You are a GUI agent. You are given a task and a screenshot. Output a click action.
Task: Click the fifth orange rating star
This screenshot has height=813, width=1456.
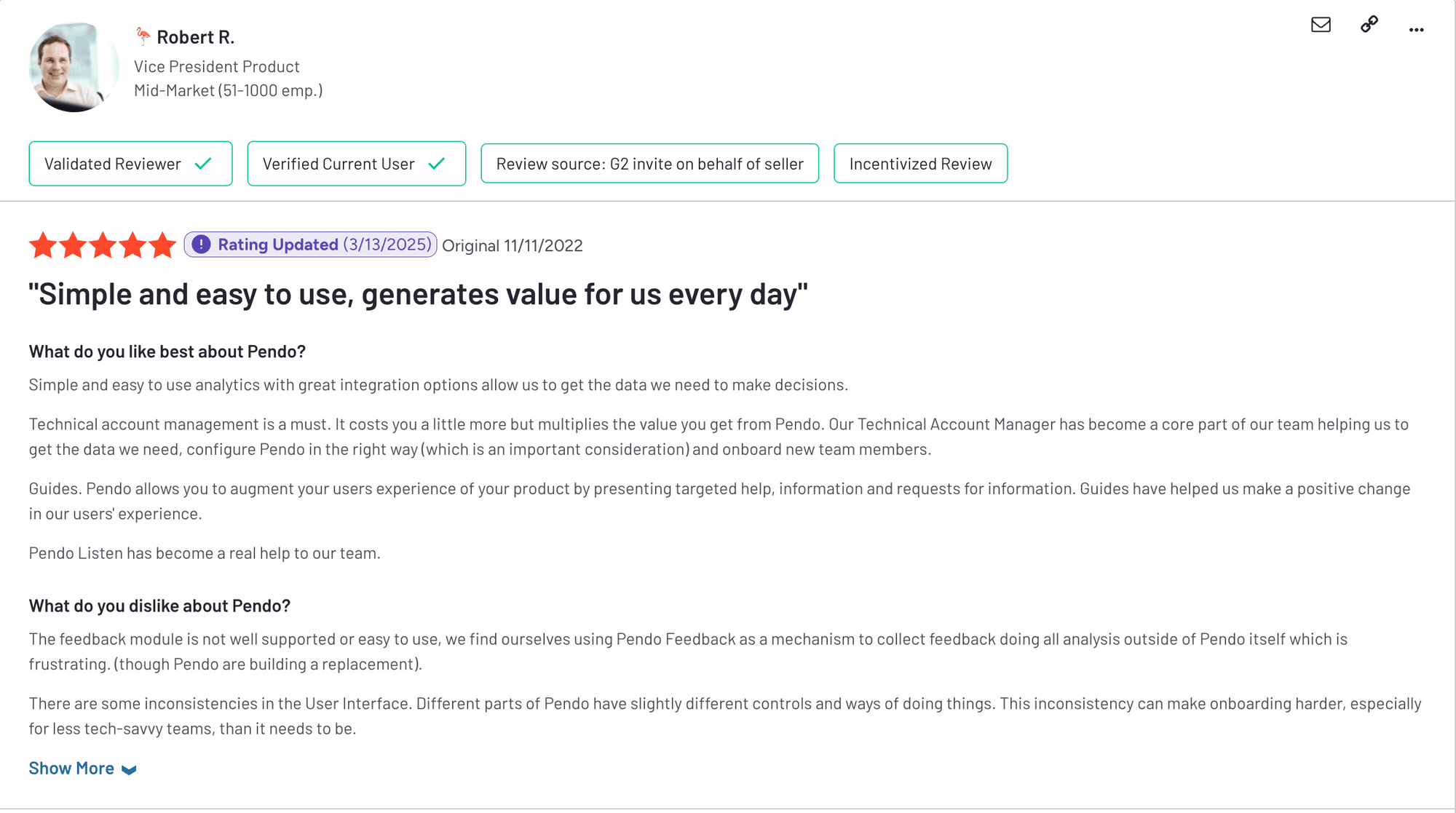point(162,245)
